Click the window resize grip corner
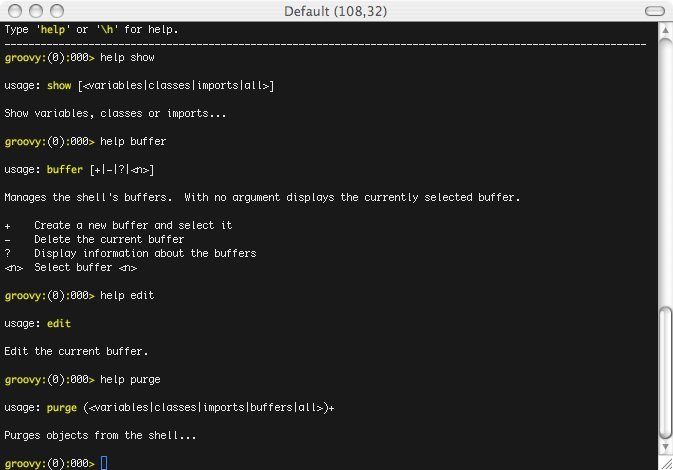673x470 pixels. tap(665, 462)
